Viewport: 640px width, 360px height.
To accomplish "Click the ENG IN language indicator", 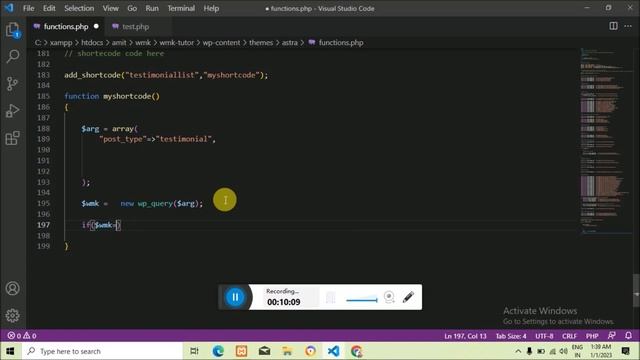I will [x=577, y=351].
